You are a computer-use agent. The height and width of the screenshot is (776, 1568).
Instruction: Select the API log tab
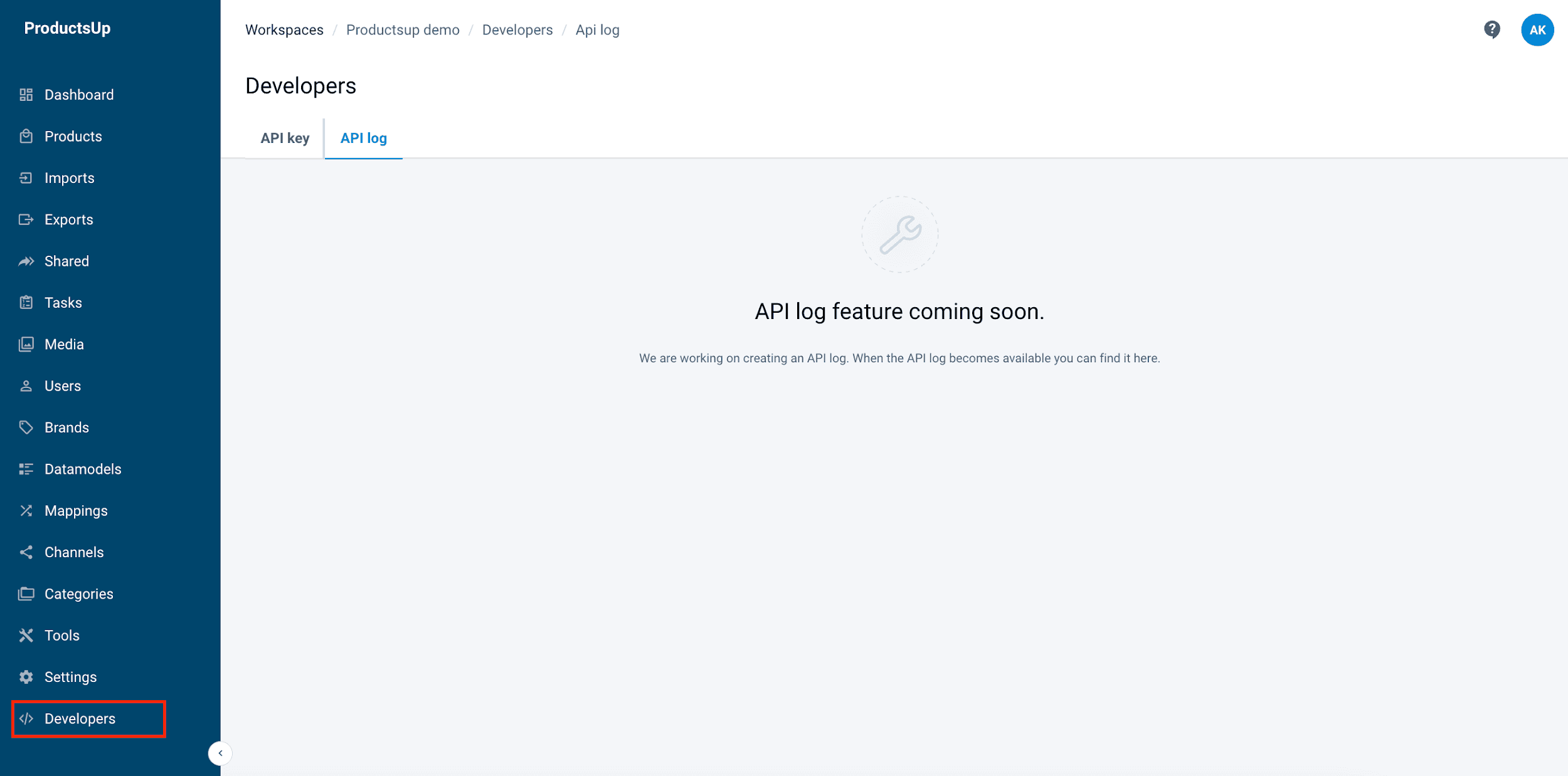pyautogui.click(x=363, y=138)
